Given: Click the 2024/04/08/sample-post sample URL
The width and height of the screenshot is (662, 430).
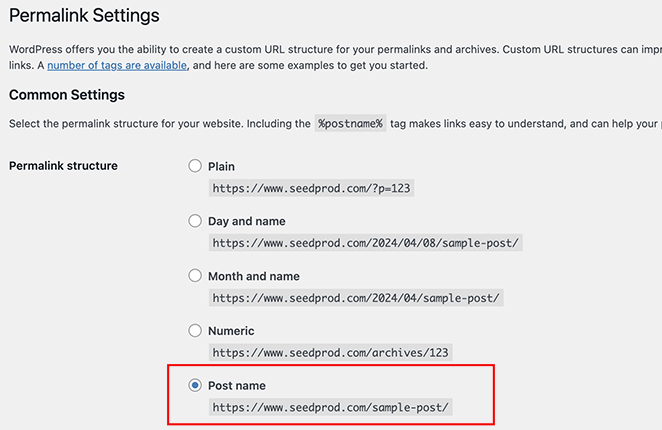Looking at the screenshot, I should point(366,242).
